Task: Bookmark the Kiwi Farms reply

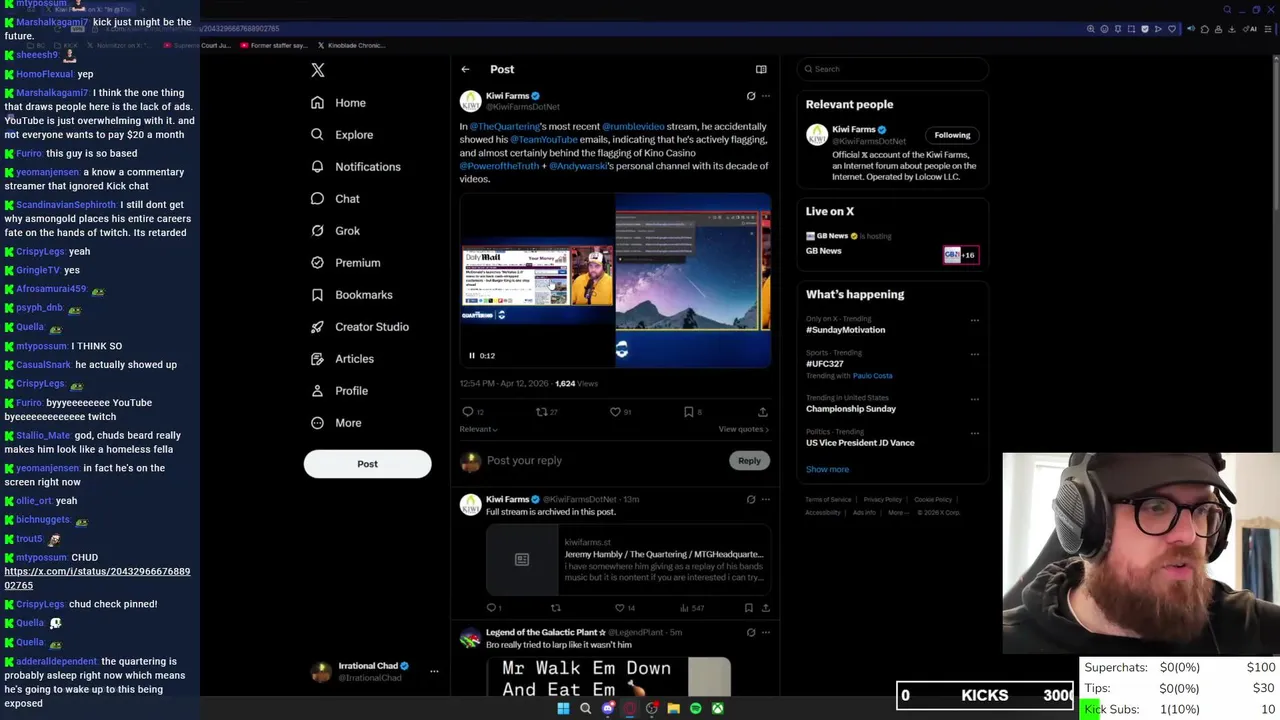Action: click(748, 608)
